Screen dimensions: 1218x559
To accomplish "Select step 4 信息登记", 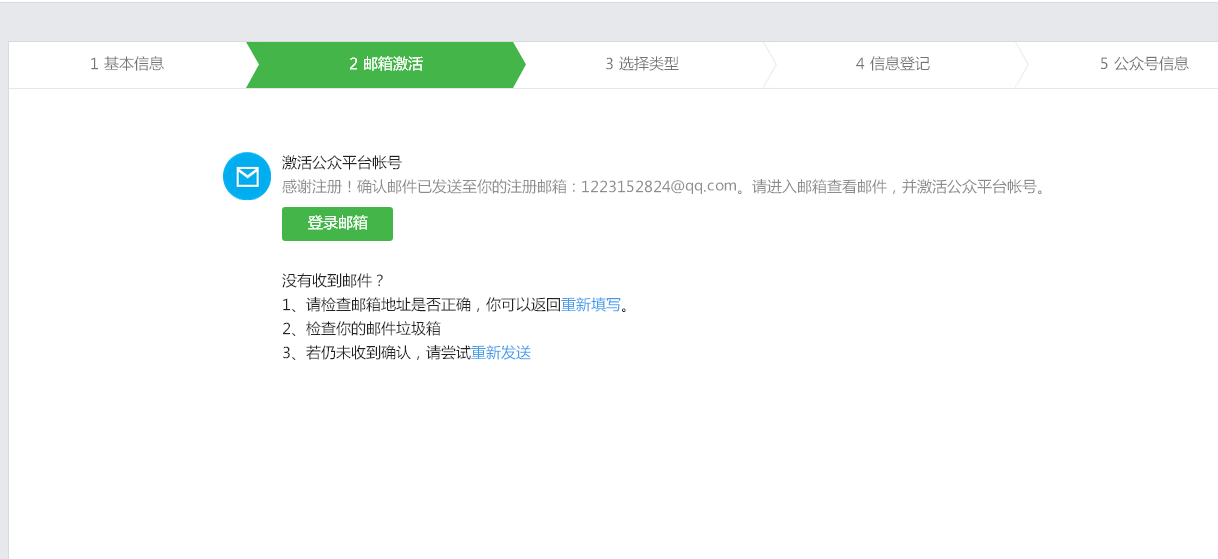I will tap(893, 64).
